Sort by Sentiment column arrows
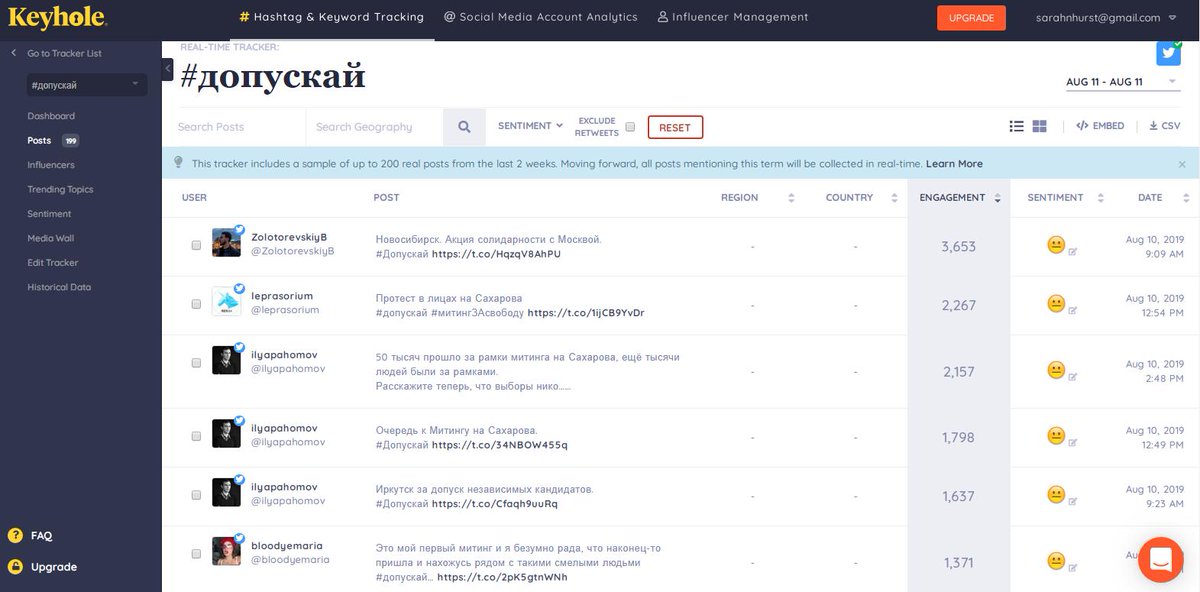The image size is (1200, 592). (x=1100, y=198)
